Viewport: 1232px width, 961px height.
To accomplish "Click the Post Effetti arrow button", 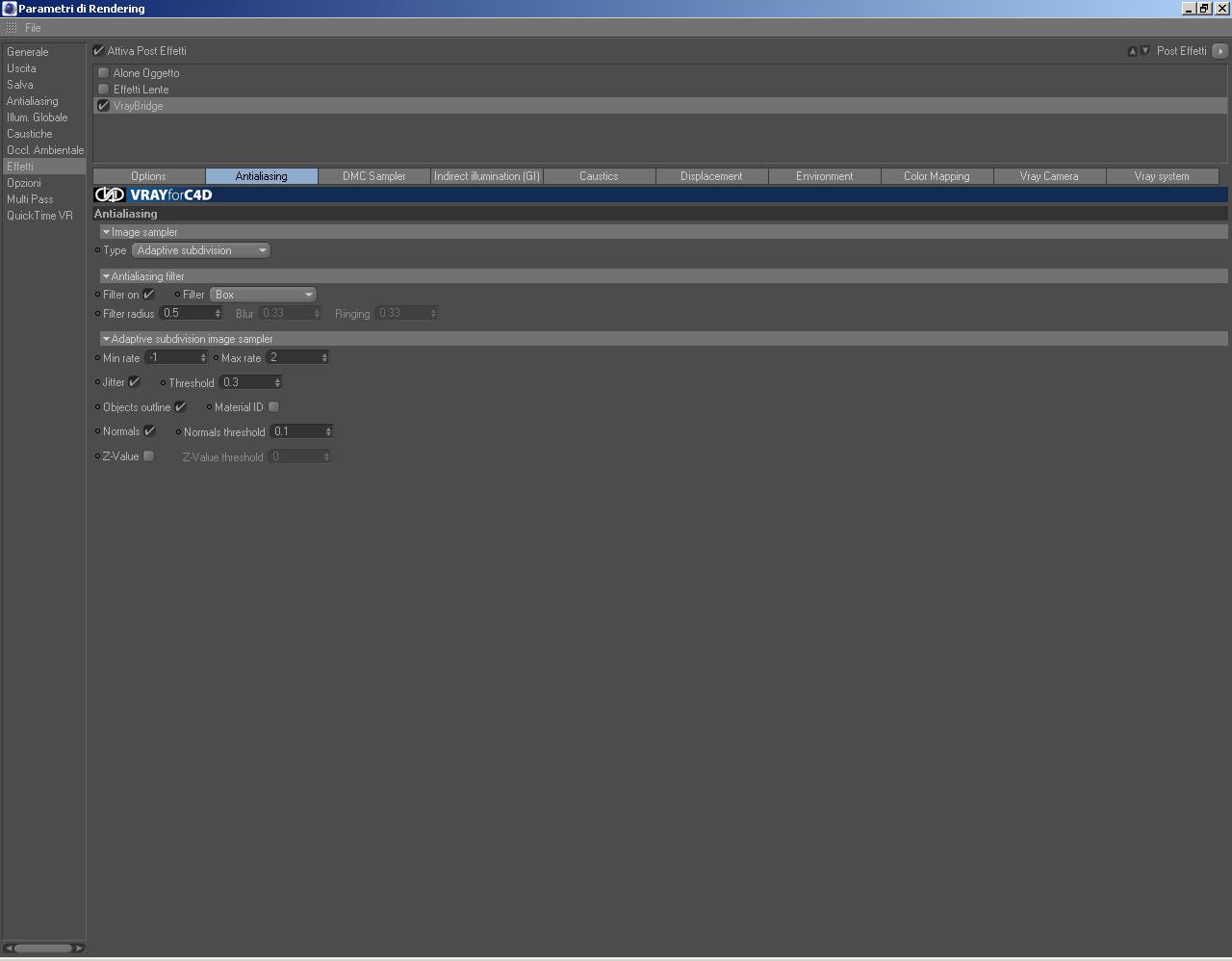I will tap(1219, 51).
